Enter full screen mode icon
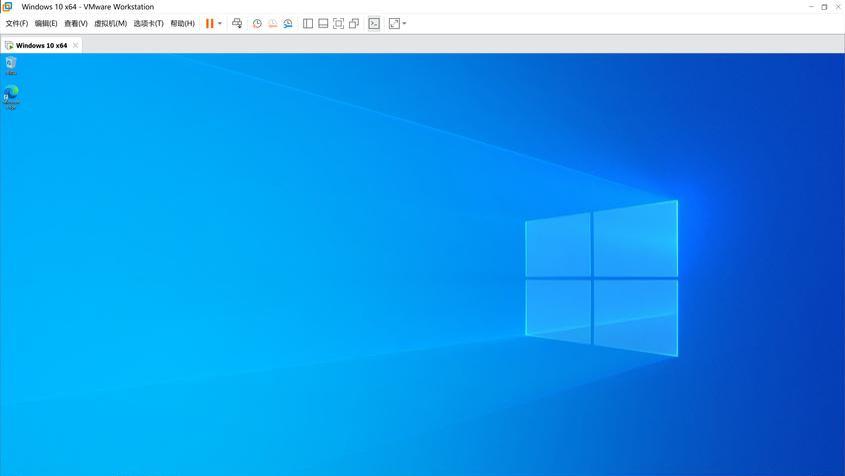 click(x=338, y=23)
